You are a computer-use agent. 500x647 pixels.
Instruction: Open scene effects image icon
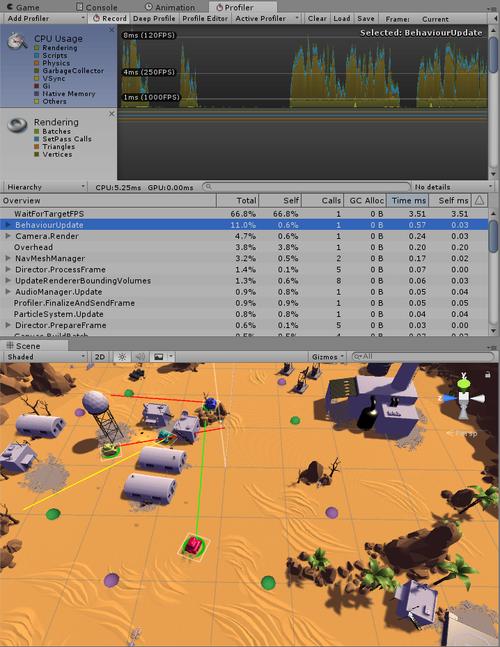click(158, 357)
